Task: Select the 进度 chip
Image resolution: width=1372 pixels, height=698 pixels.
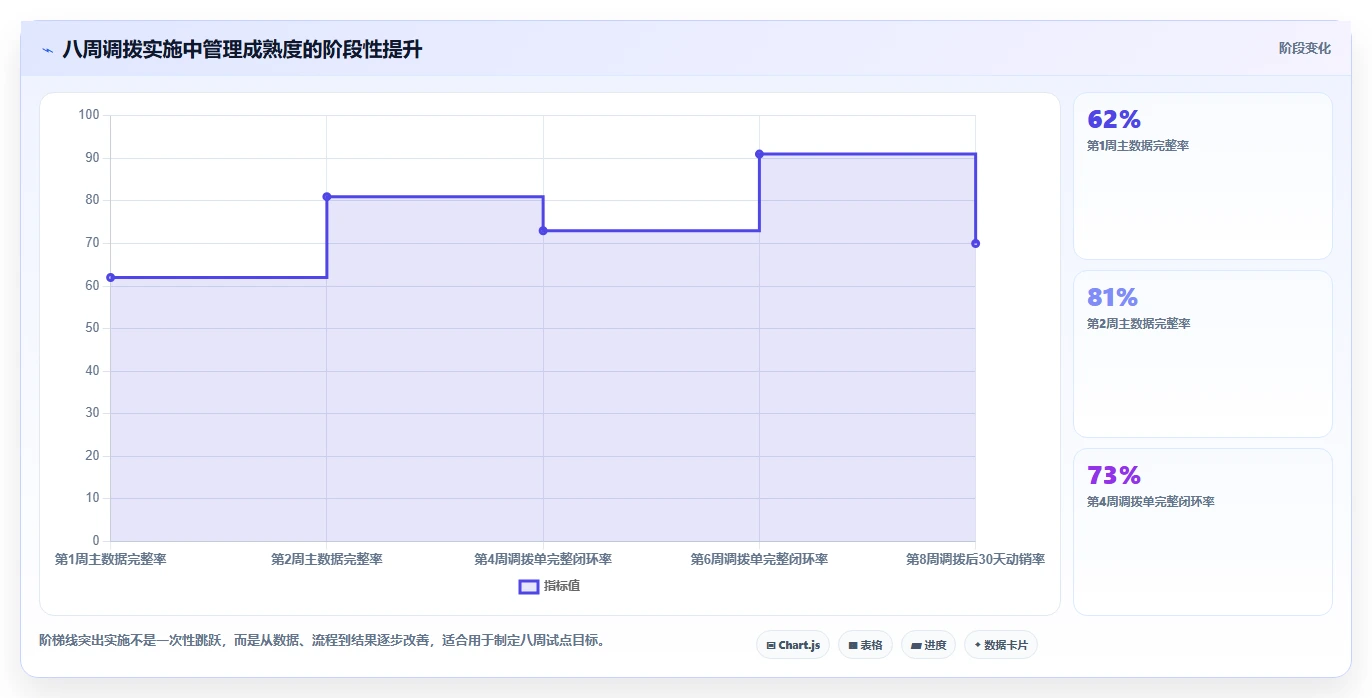Action: point(928,645)
